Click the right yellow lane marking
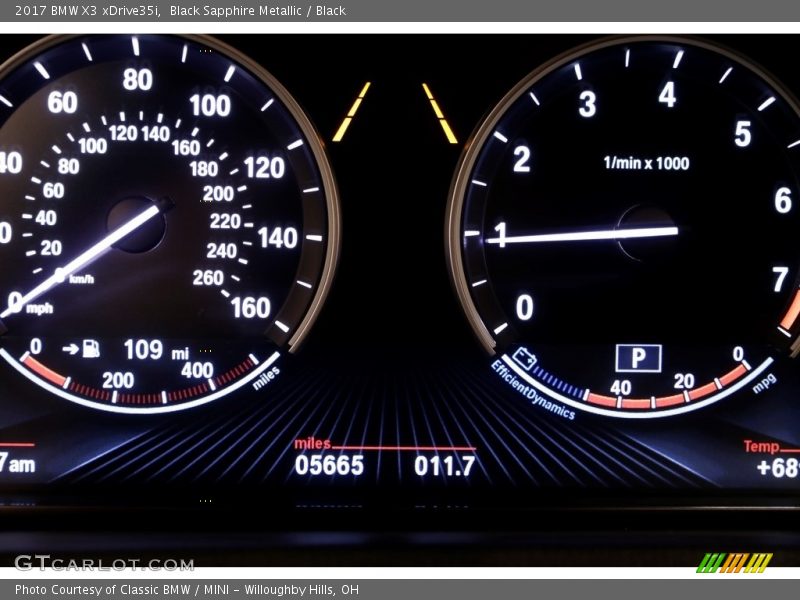 click(440, 113)
